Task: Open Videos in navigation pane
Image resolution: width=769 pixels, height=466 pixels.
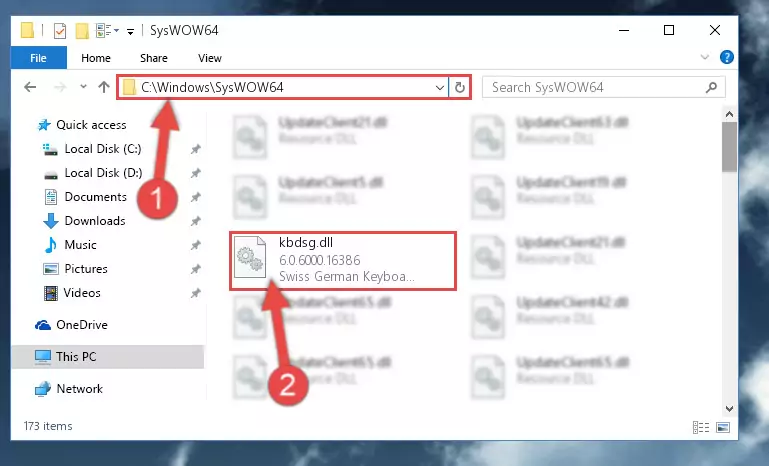Action: click(x=82, y=293)
